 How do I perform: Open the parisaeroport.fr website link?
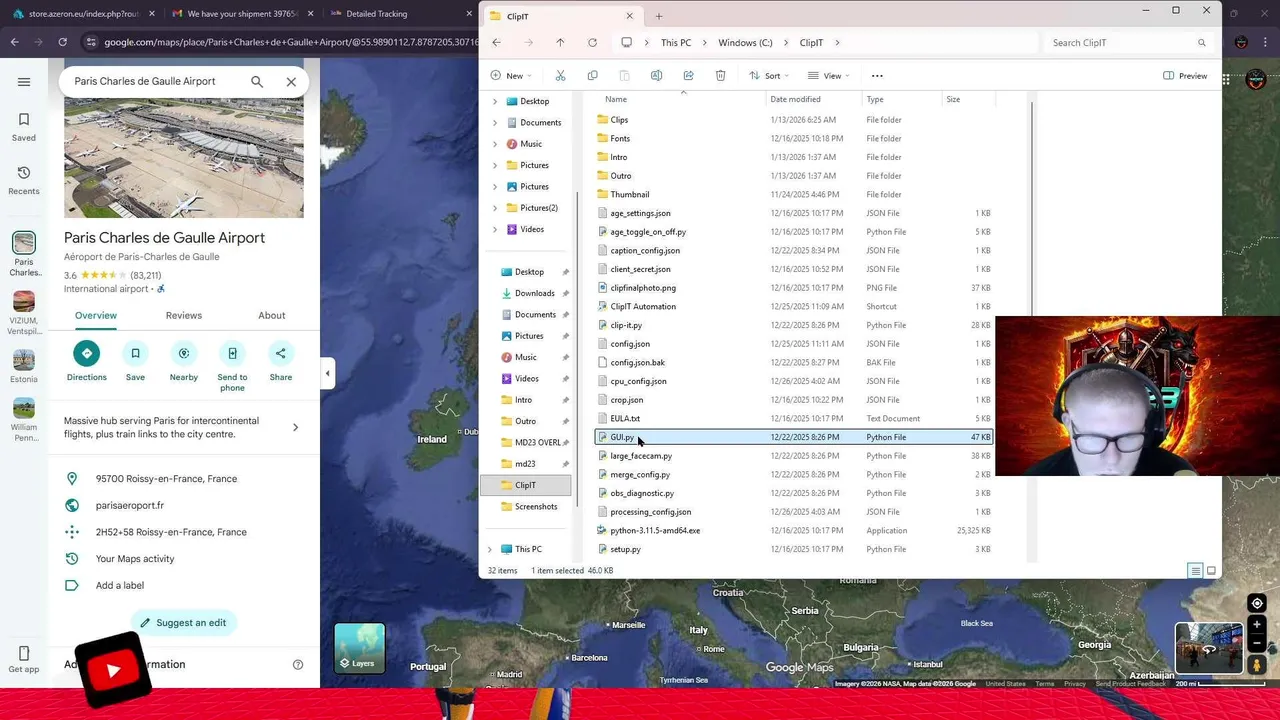point(130,505)
